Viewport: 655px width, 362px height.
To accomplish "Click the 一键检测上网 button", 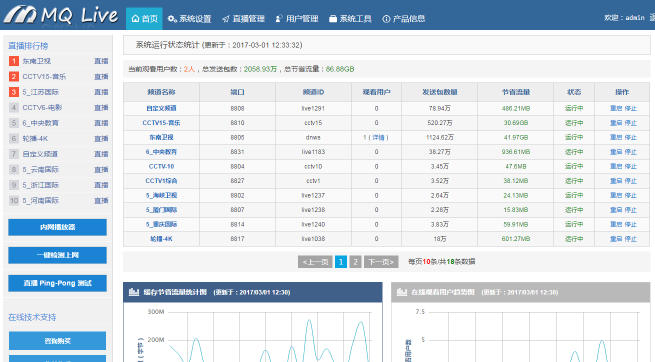I will click(x=57, y=255).
